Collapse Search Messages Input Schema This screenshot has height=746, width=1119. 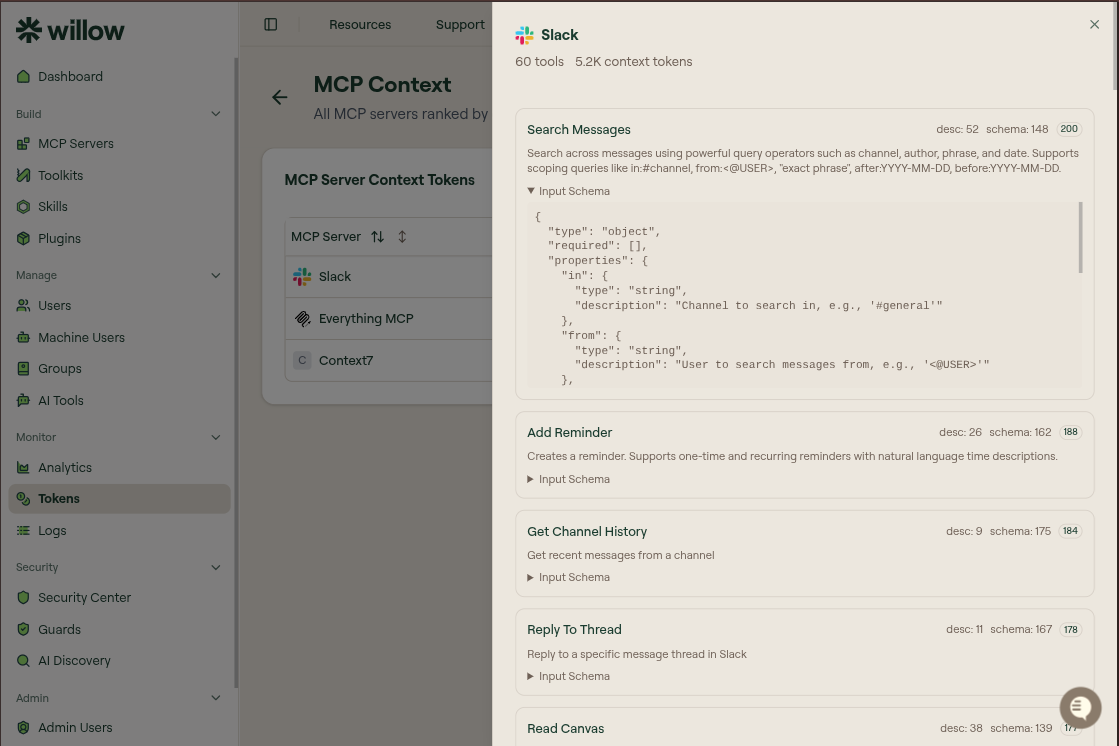pos(569,191)
